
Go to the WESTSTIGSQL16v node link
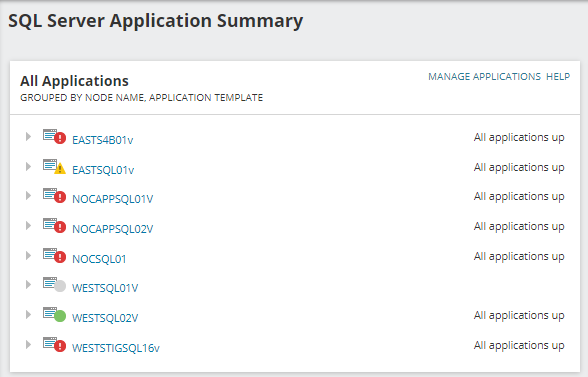pos(116,348)
